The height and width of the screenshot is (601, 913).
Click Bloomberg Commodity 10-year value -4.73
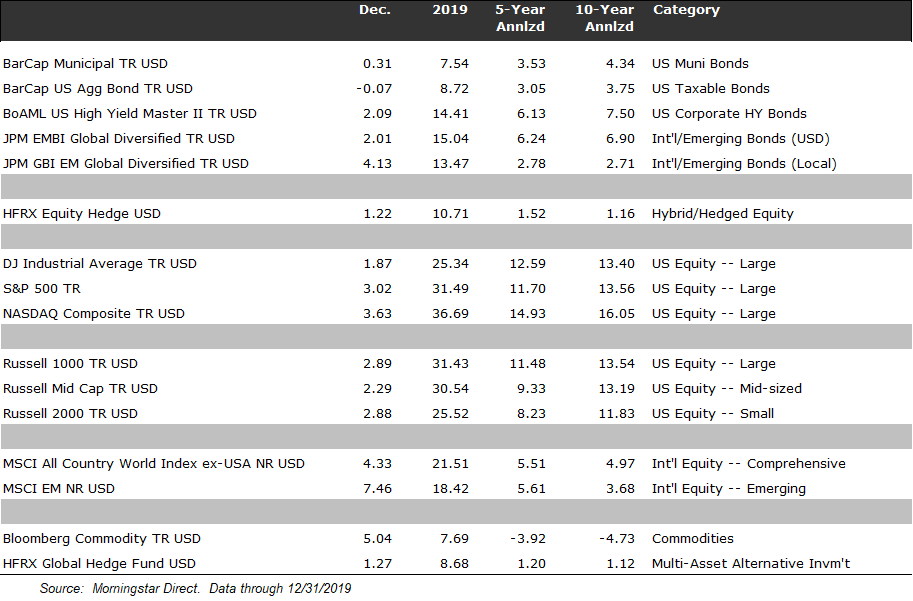[x=617, y=539]
